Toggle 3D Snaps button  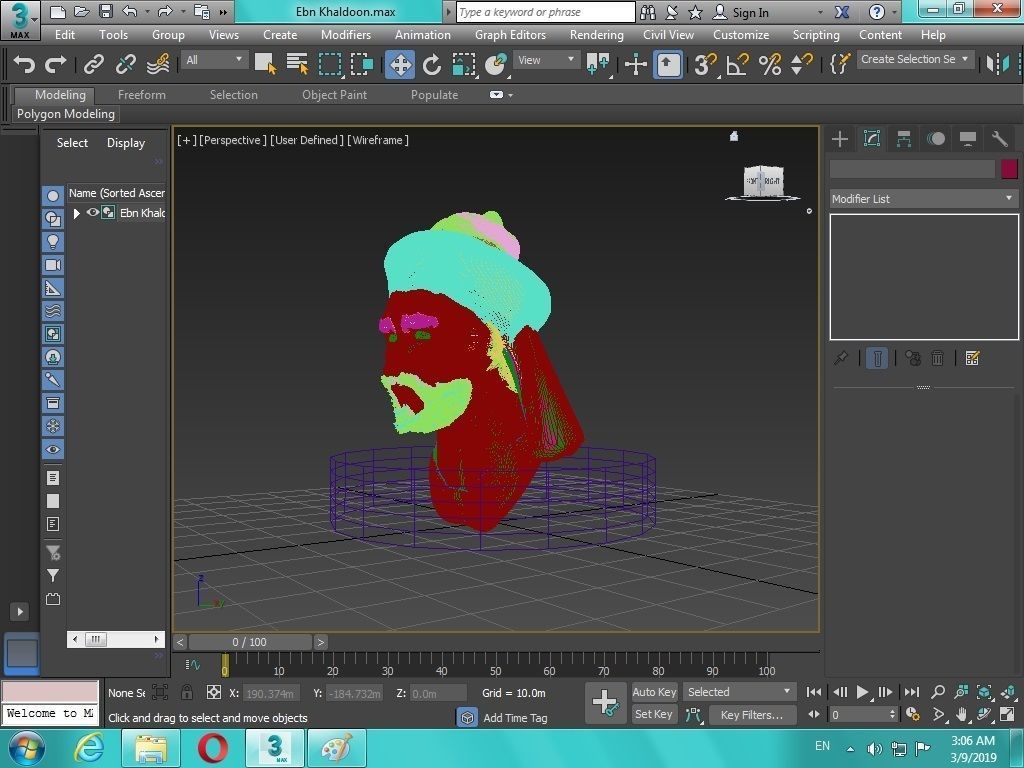tap(705, 64)
